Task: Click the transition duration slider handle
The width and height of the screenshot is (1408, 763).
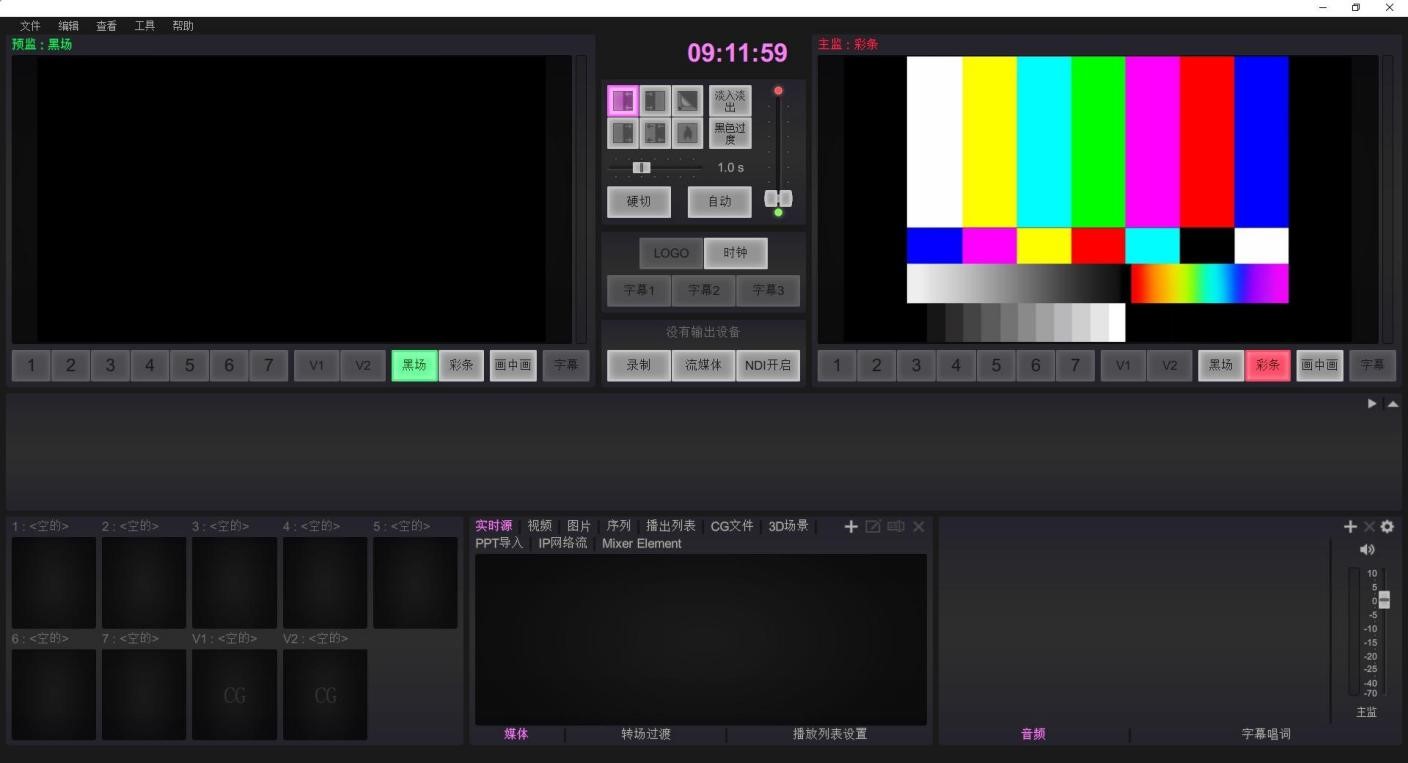Action: pos(642,167)
